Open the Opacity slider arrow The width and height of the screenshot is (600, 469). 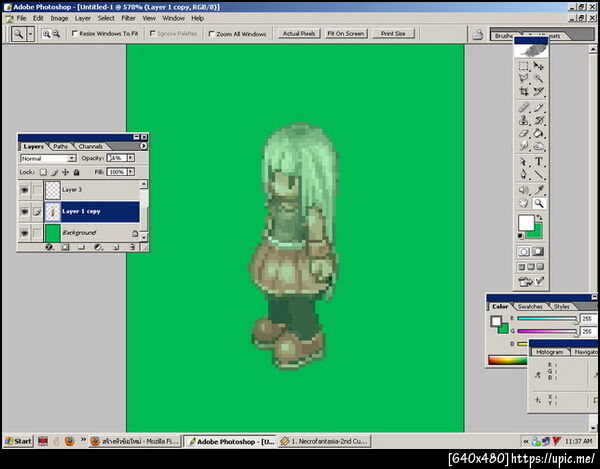click(x=131, y=158)
